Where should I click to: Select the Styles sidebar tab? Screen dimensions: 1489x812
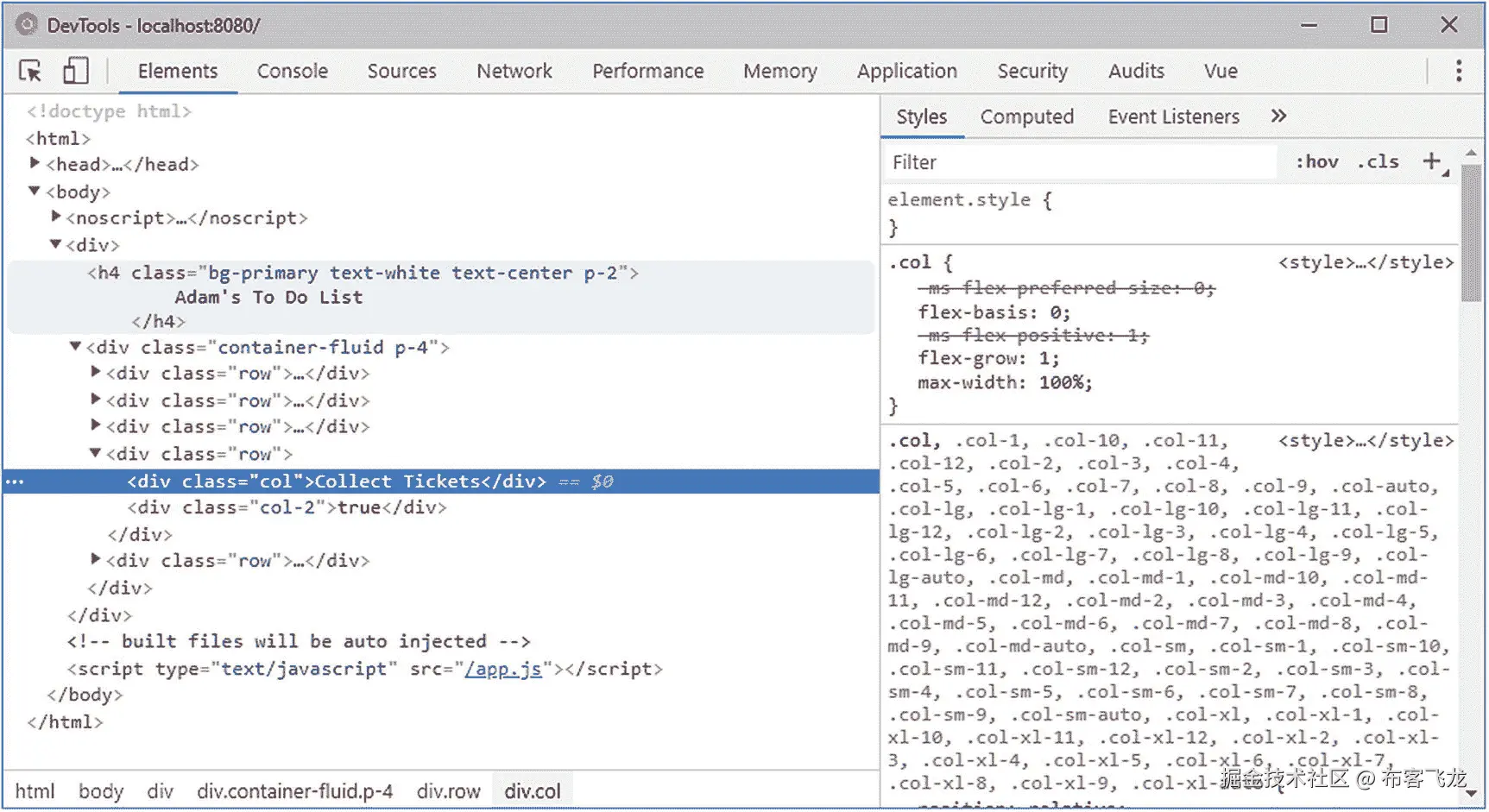pyautogui.click(x=922, y=116)
